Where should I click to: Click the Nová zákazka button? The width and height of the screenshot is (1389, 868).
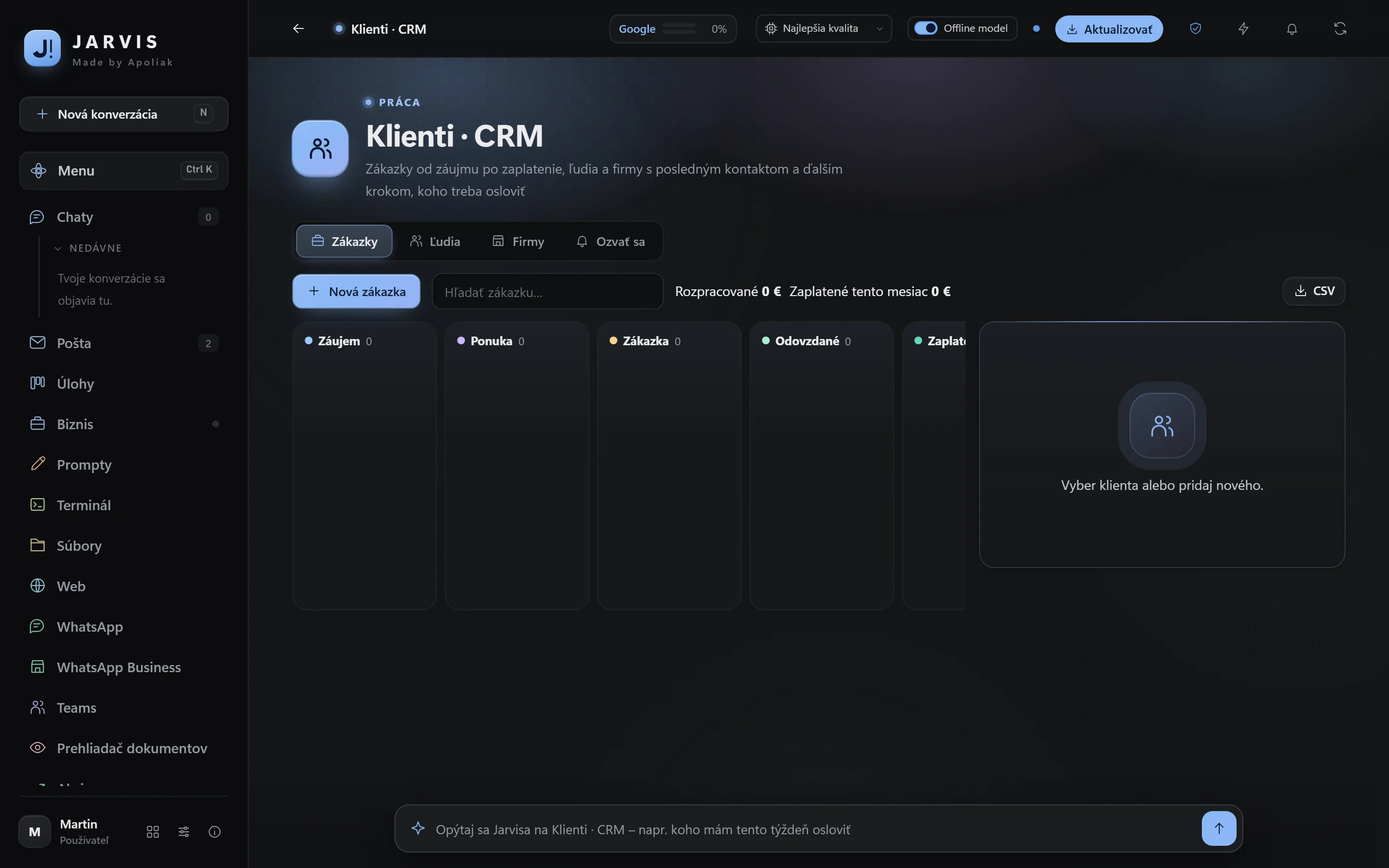(356, 291)
